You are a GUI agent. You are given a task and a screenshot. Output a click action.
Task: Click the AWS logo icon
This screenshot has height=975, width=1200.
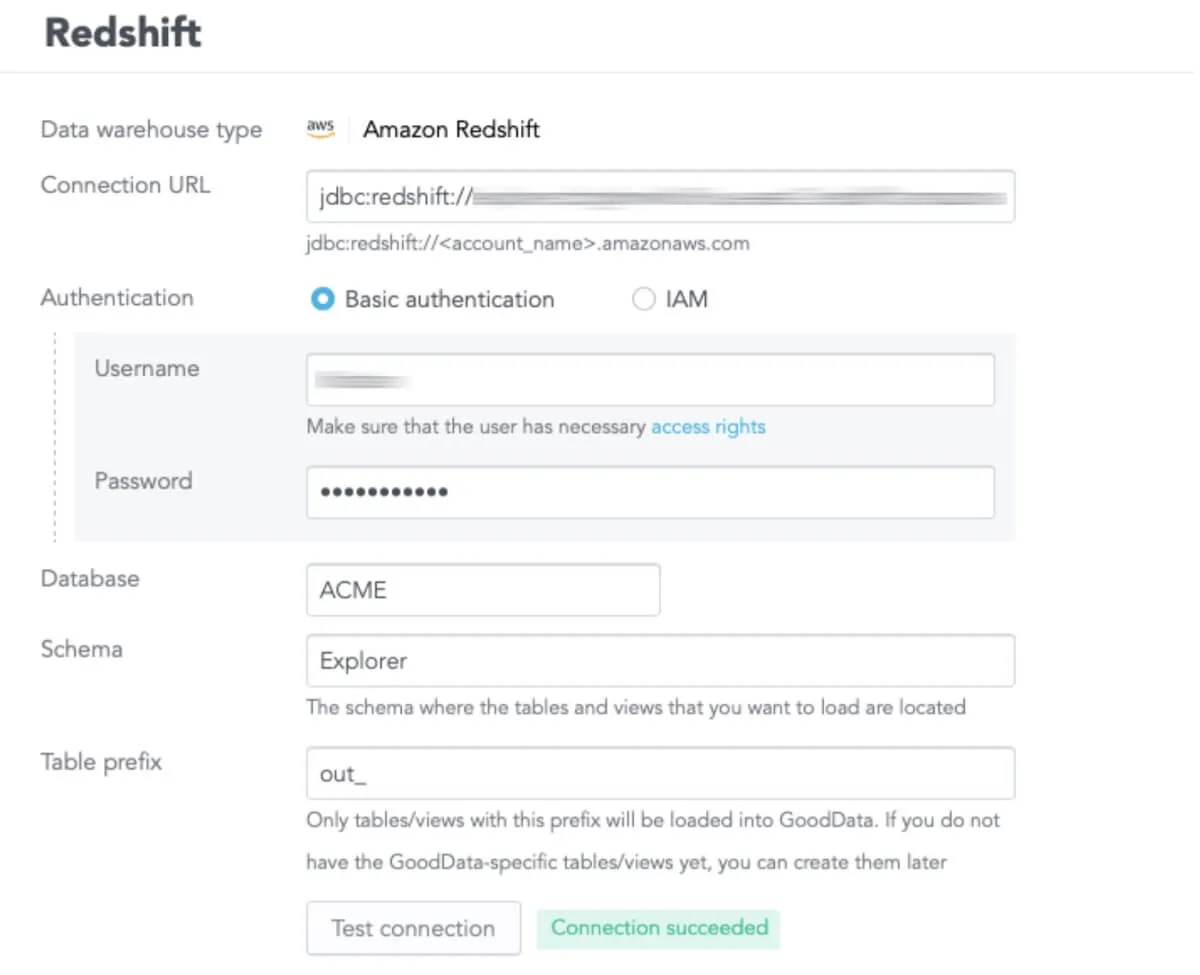click(x=320, y=128)
